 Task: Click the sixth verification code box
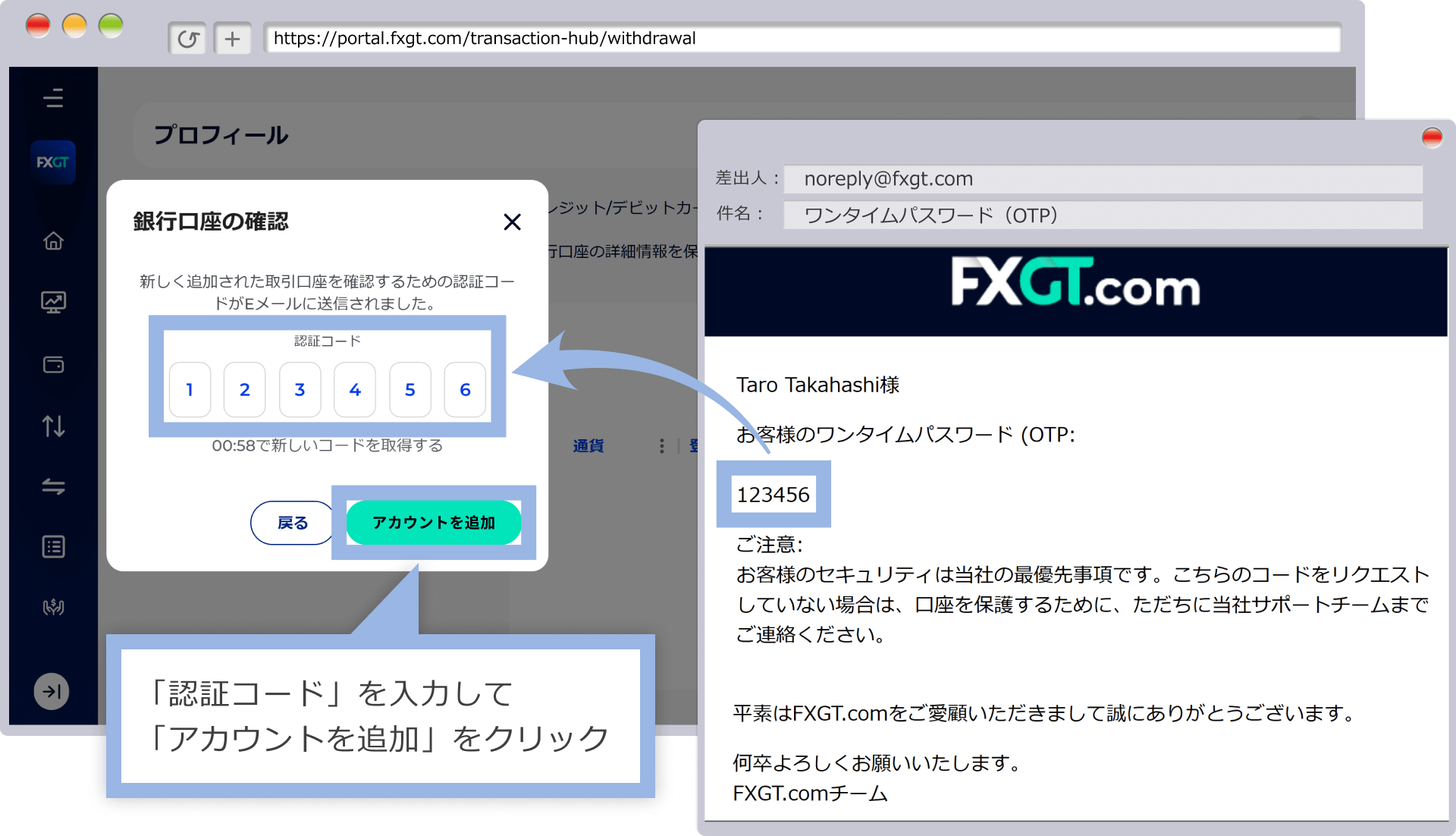(465, 390)
